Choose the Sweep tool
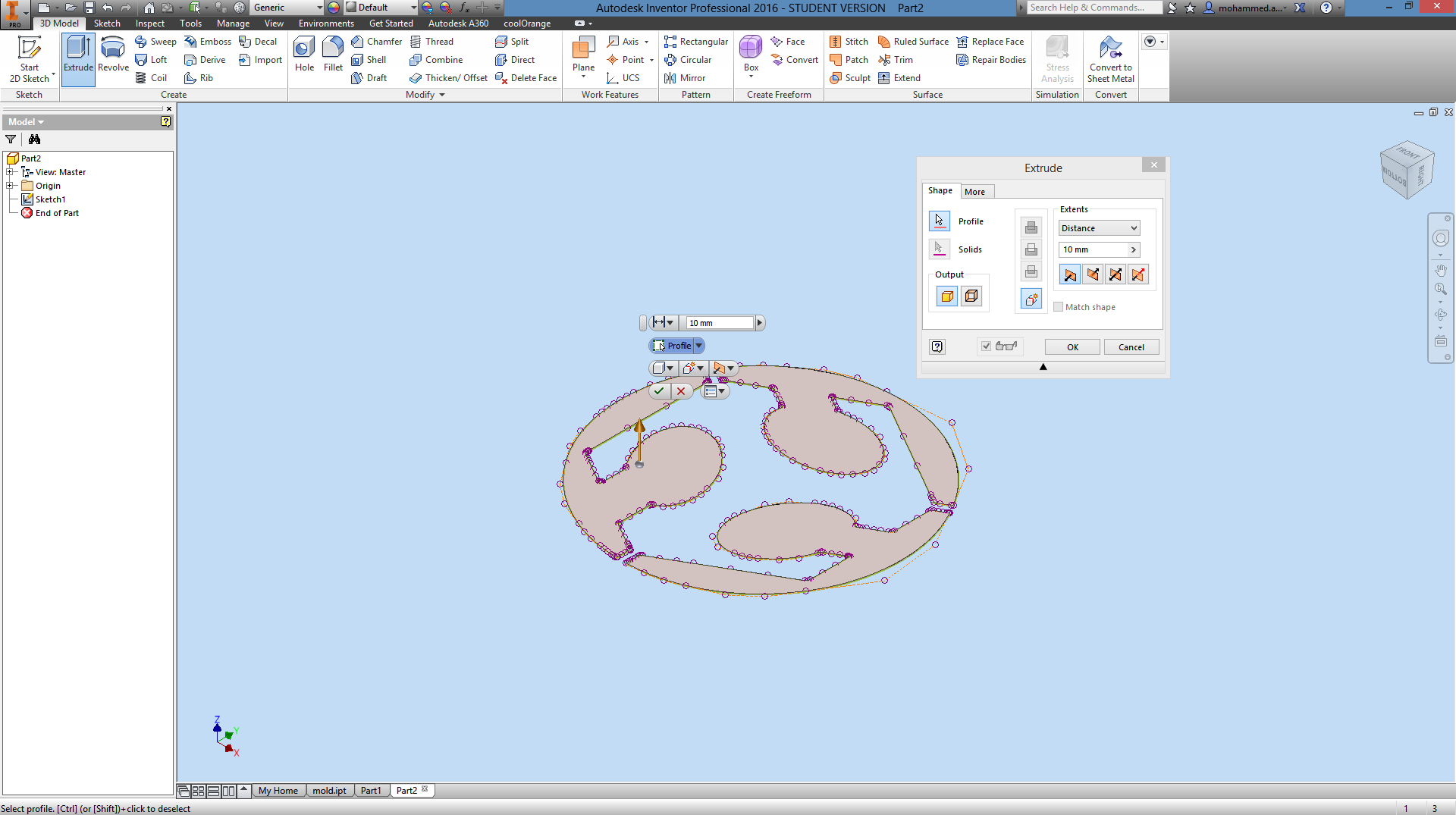This screenshot has width=1456, height=815. click(x=155, y=42)
